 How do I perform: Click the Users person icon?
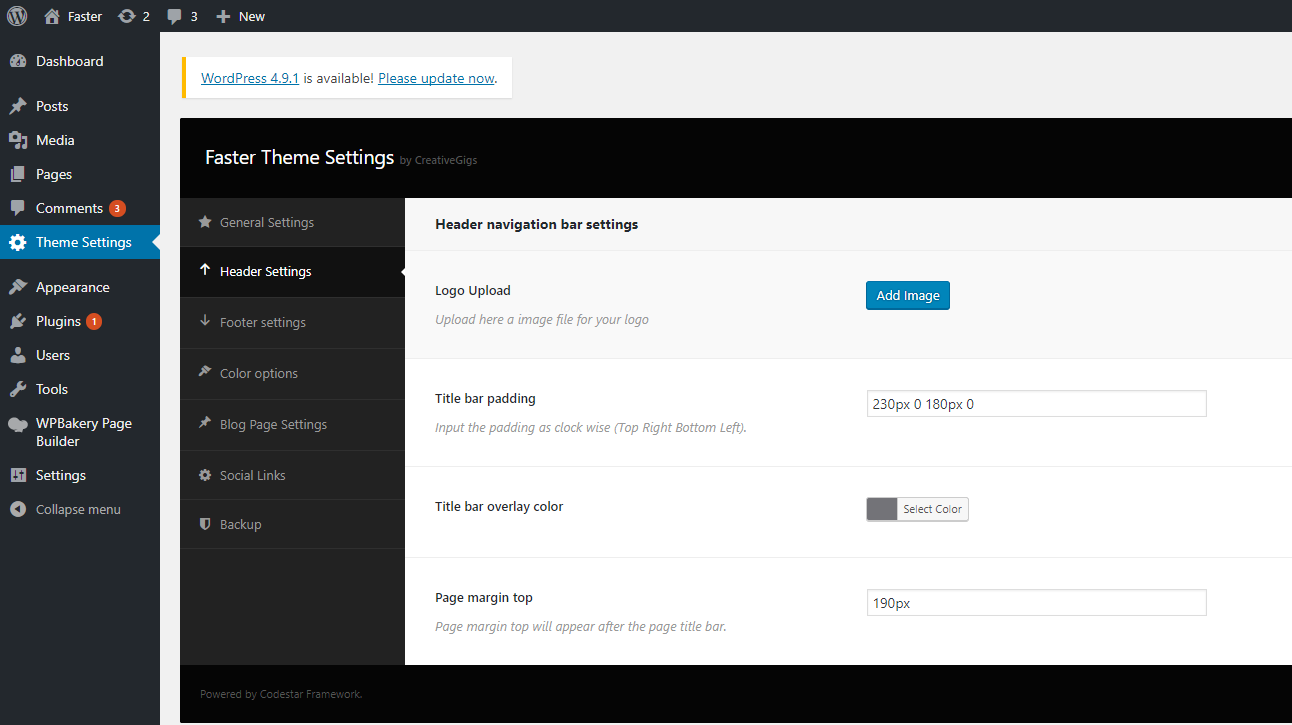(x=18, y=355)
